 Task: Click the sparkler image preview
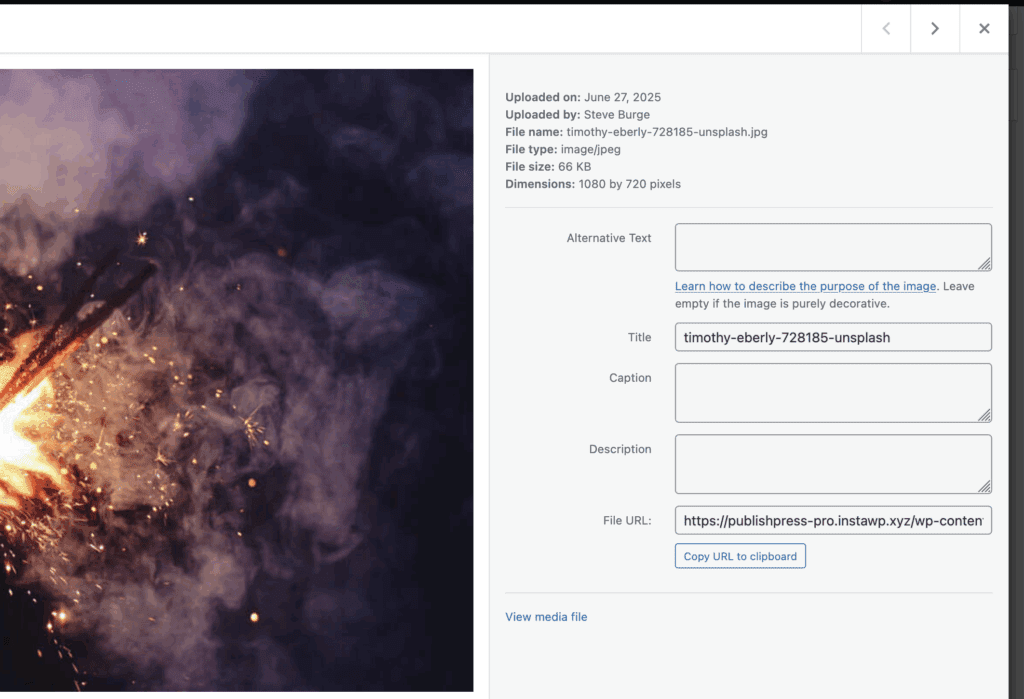[x=236, y=380]
